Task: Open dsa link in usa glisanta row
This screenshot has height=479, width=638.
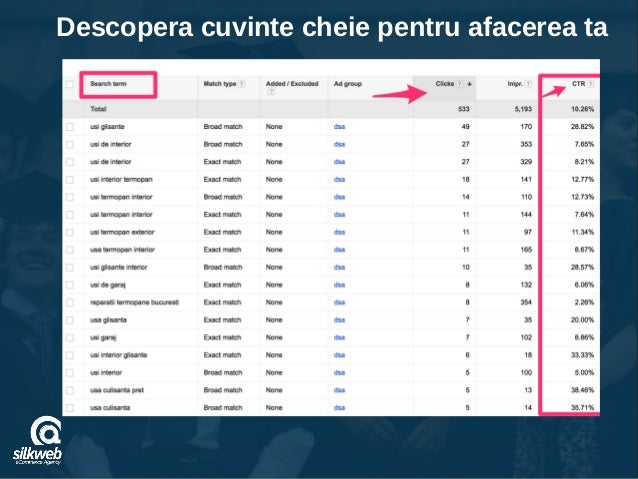Action: pos(339,320)
